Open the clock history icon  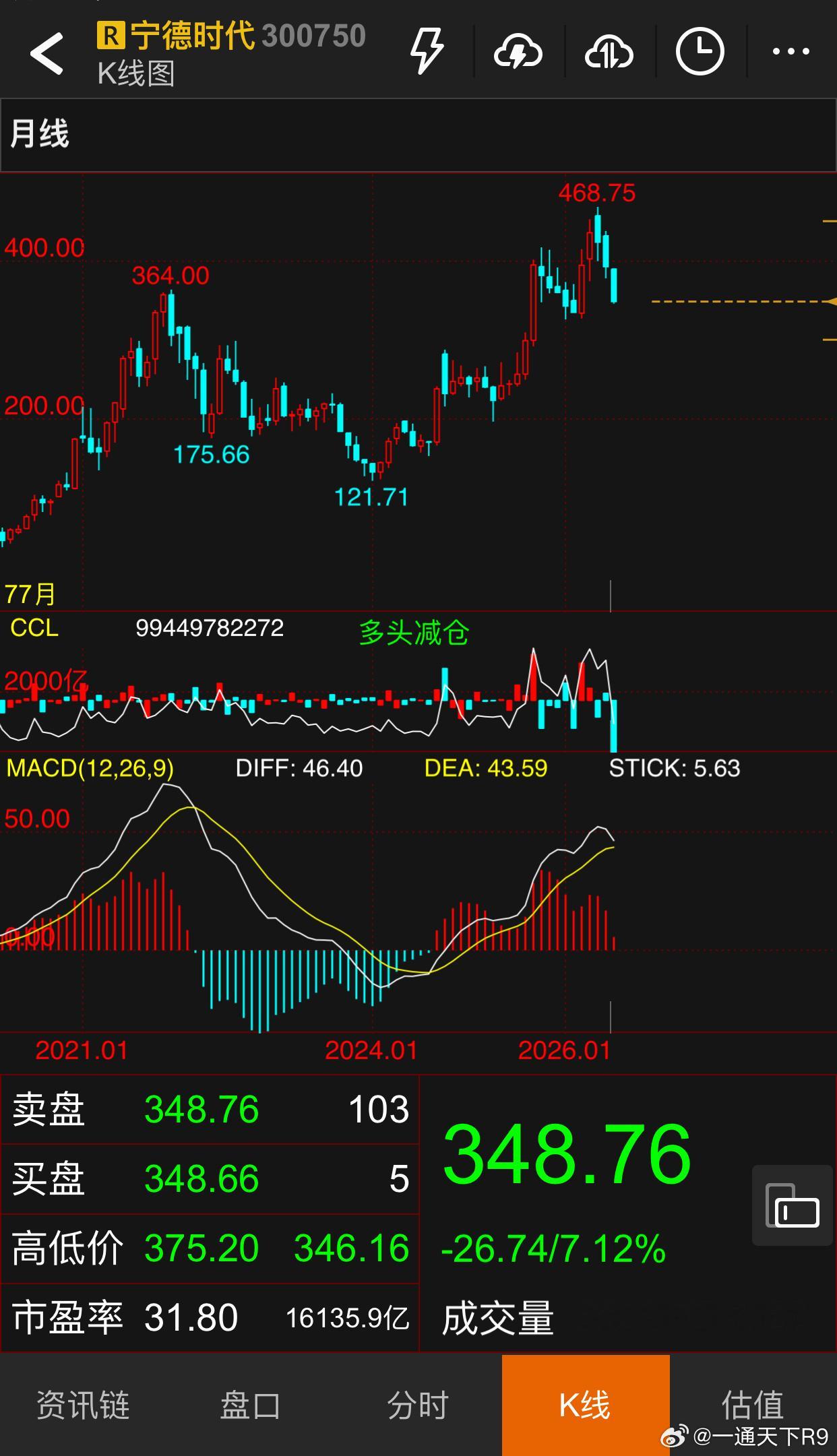(700, 51)
